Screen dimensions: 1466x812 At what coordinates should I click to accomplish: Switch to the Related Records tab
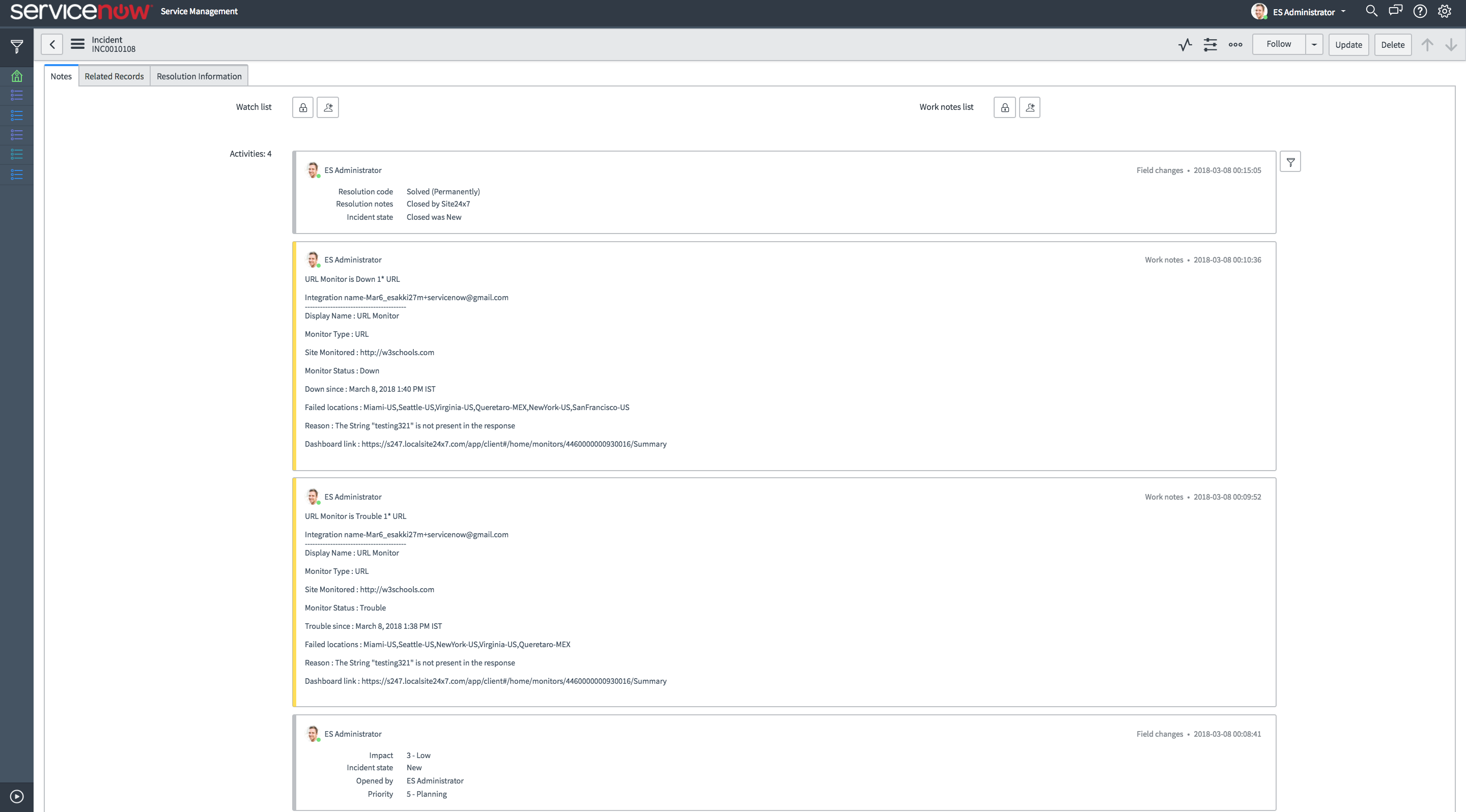(114, 76)
